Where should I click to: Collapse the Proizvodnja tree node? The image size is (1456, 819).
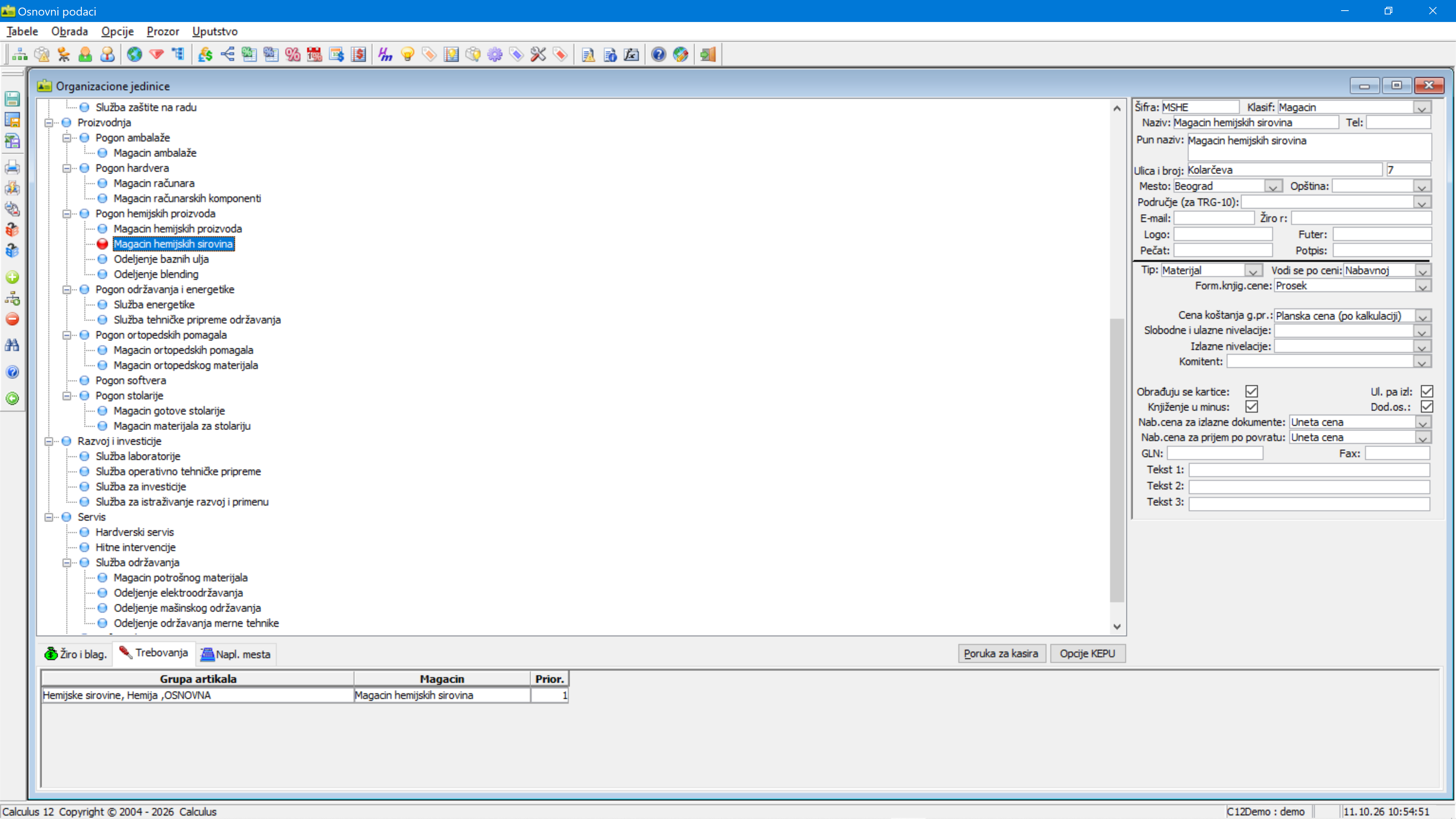(x=49, y=122)
